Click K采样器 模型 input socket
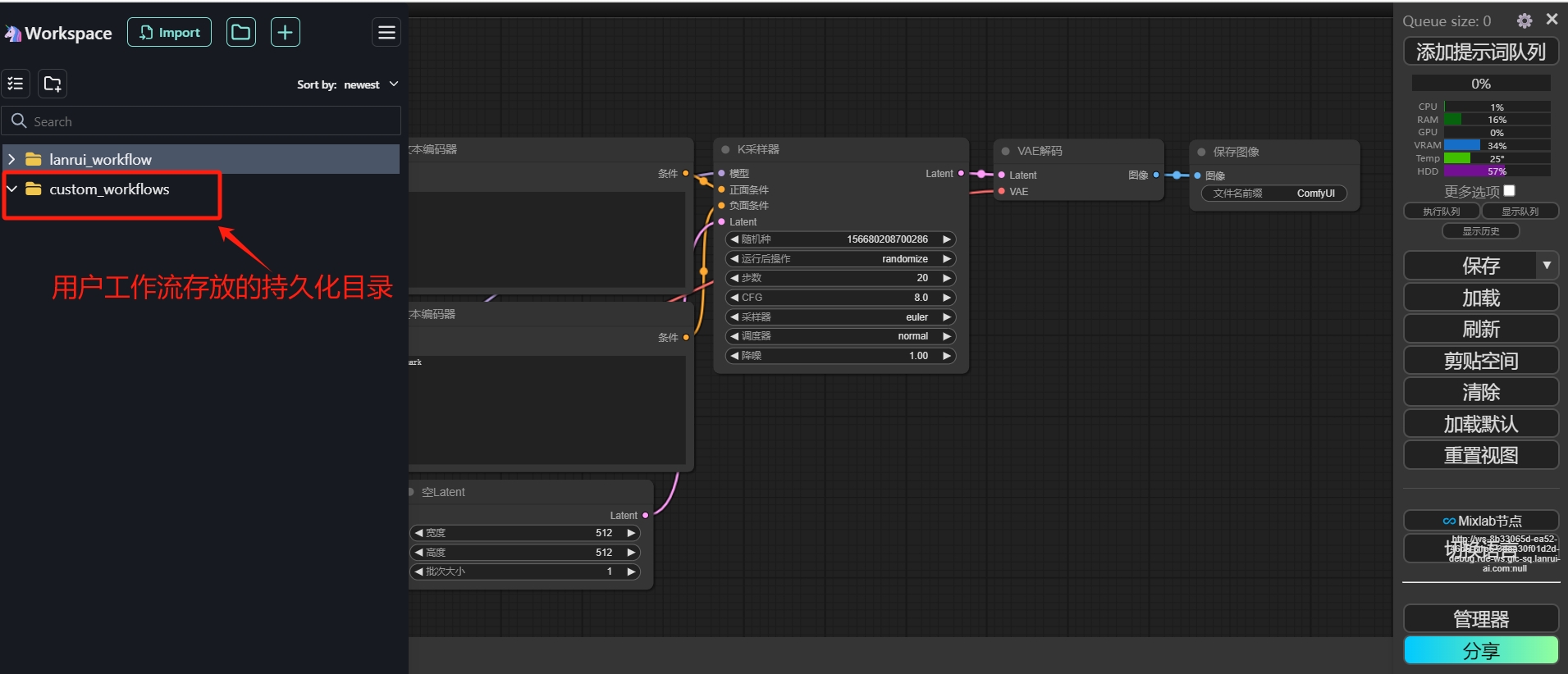 pyautogui.click(x=722, y=173)
